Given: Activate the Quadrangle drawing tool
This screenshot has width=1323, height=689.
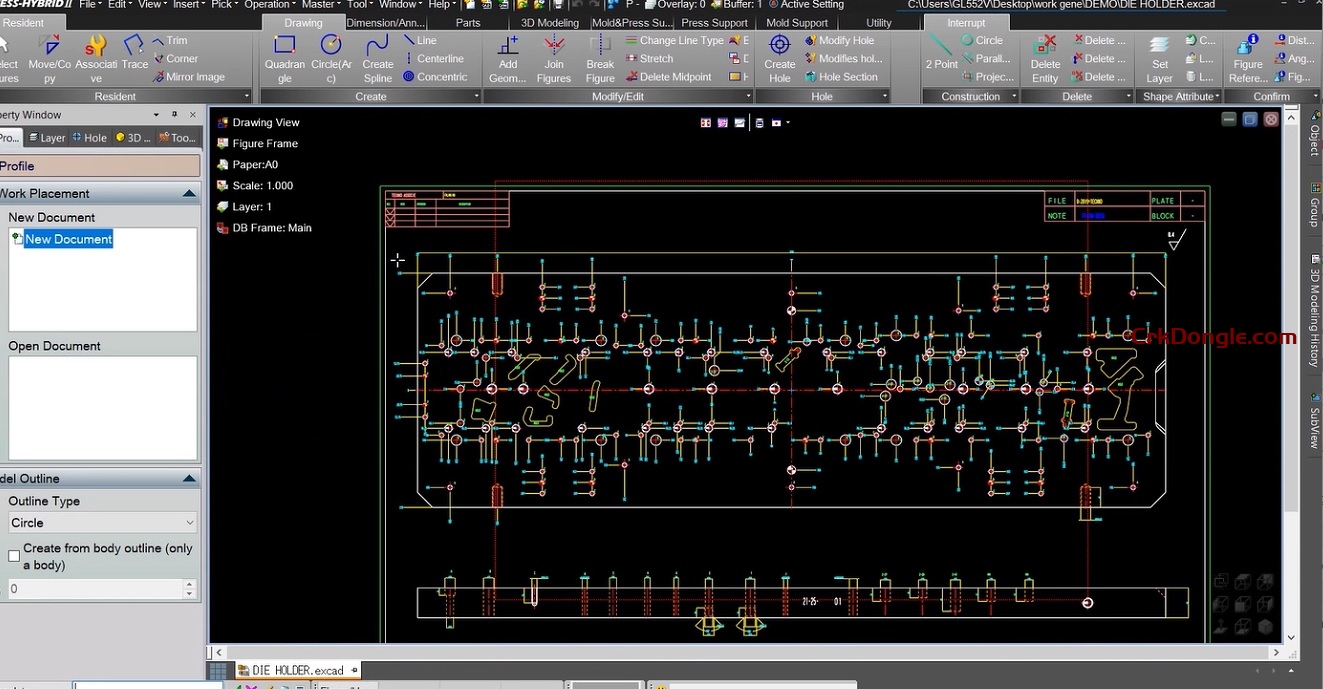Looking at the screenshot, I should point(284,55).
